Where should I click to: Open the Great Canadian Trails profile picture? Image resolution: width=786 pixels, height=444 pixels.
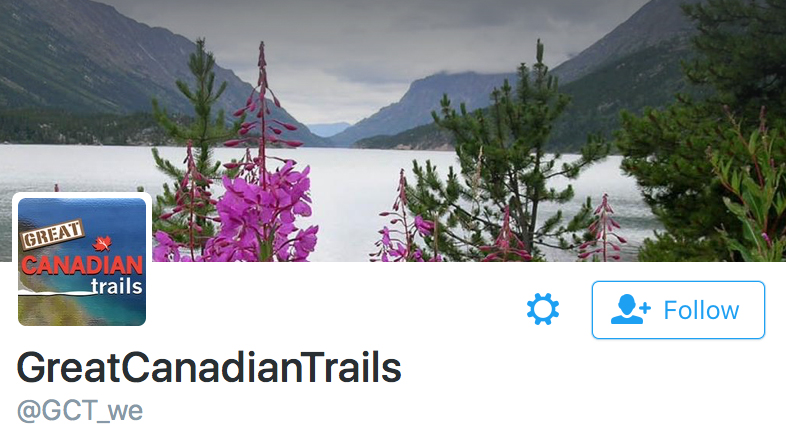(x=82, y=262)
